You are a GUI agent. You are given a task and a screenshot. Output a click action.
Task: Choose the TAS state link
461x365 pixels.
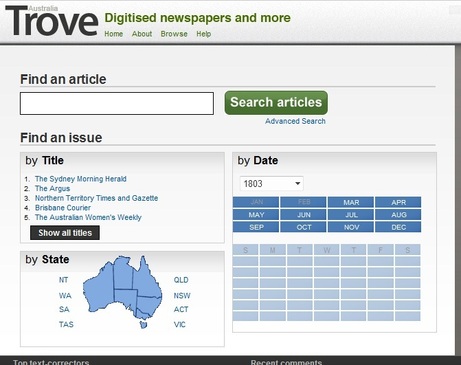tap(66, 324)
